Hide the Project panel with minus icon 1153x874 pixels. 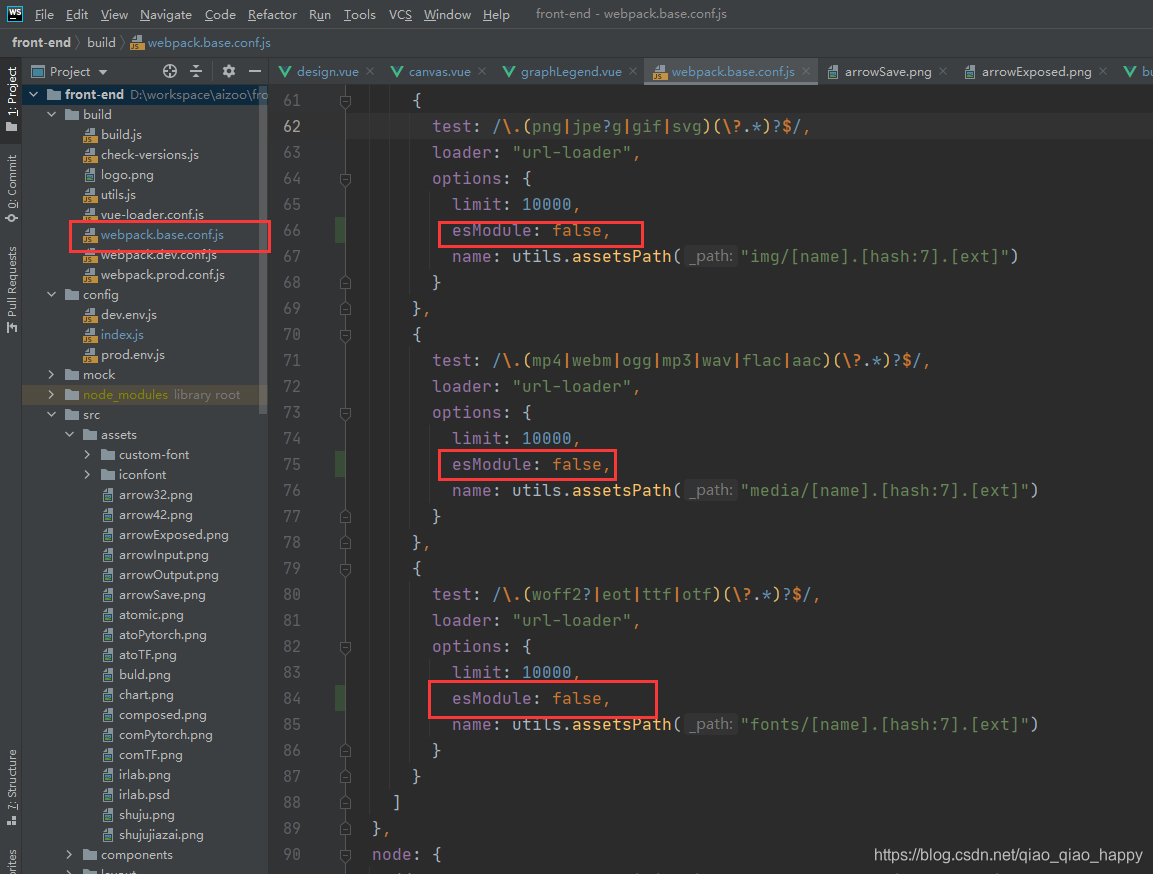coord(254,71)
